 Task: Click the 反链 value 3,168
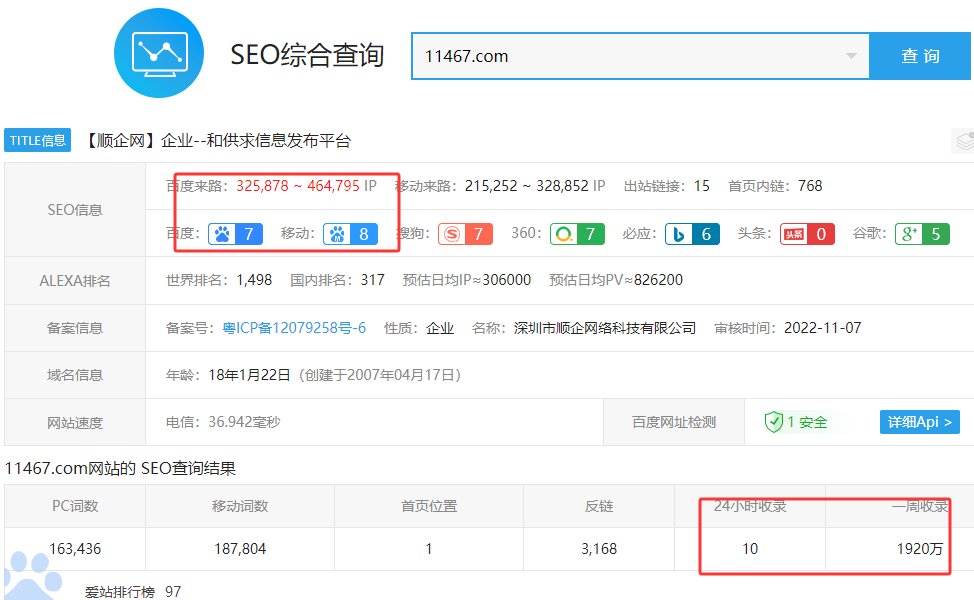point(599,549)
